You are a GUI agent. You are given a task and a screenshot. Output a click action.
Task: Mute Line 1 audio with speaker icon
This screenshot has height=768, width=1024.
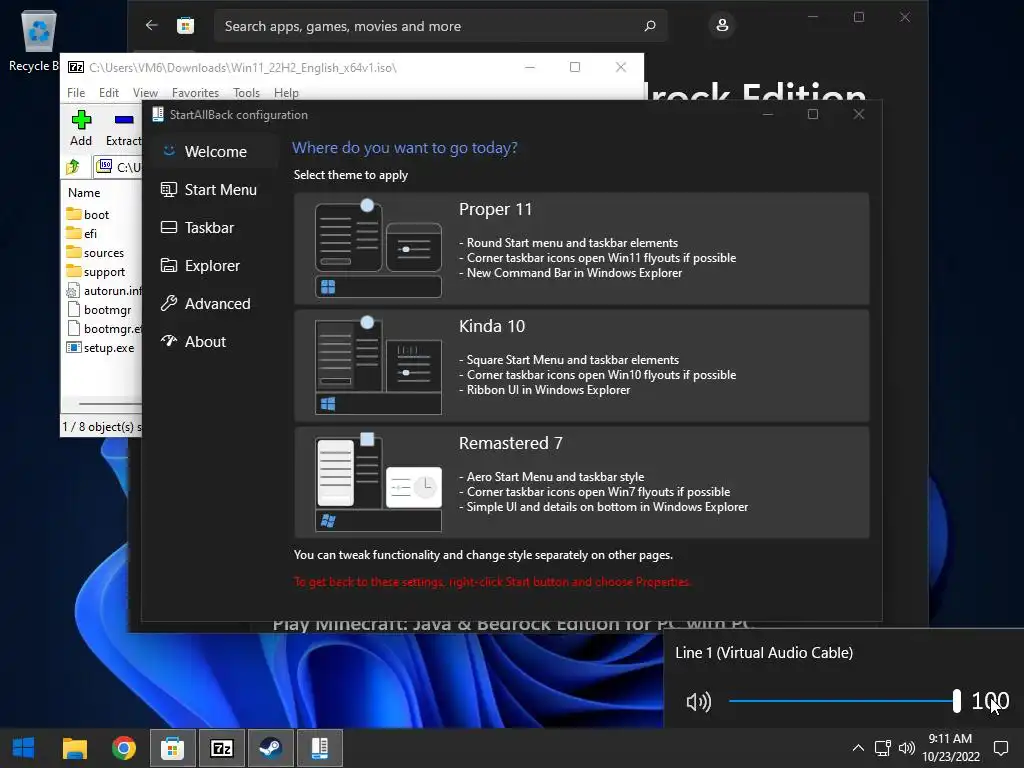click(698, 701)
